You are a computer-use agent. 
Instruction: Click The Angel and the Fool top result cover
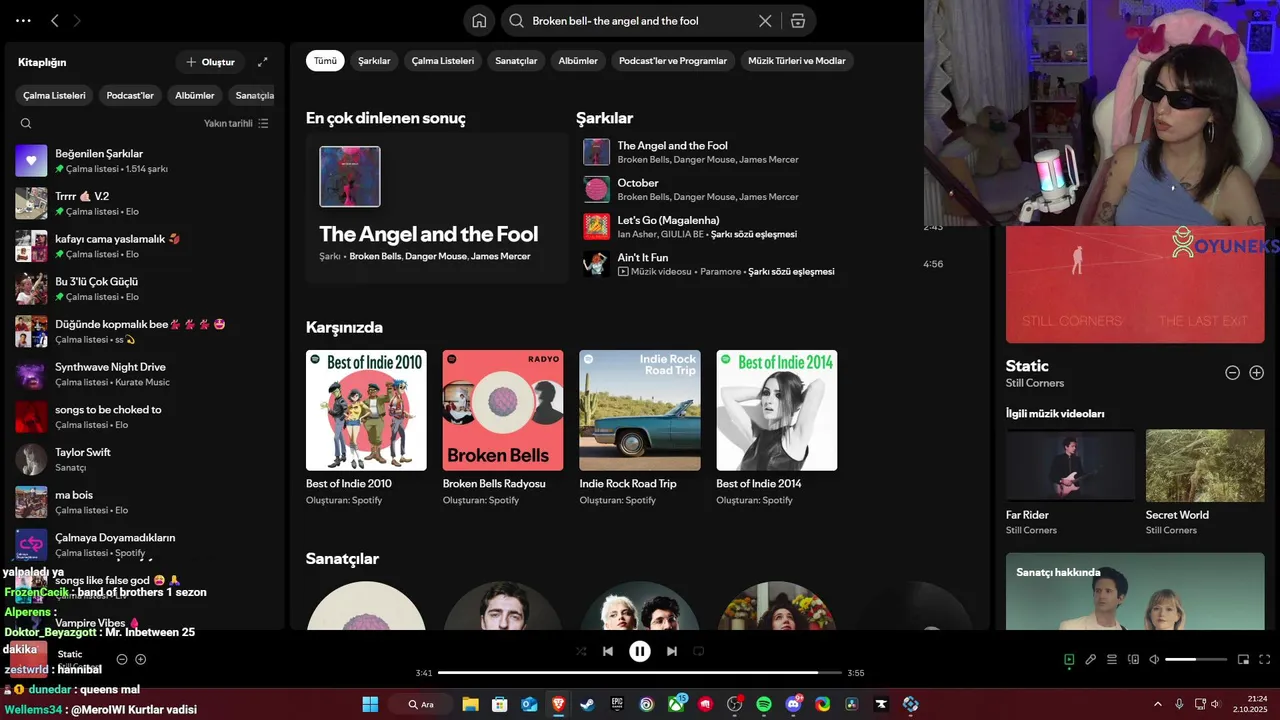coord(350,177)
